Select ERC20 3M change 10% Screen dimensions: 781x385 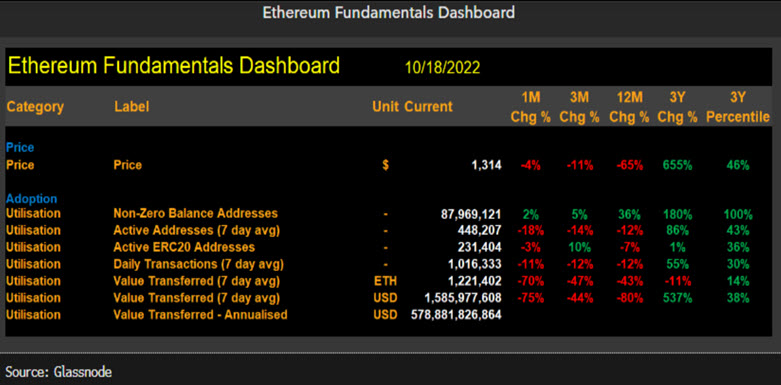[x=579, y=248]
